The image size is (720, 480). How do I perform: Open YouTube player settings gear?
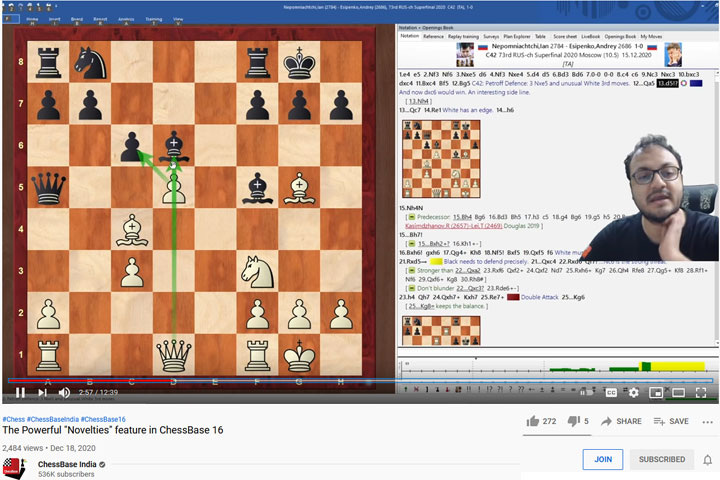(634, 393)
